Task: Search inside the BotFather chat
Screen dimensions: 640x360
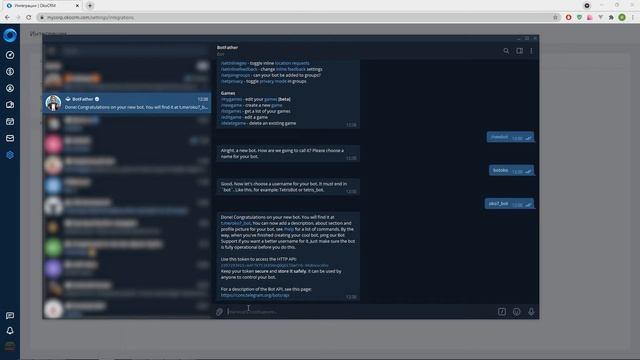Action: click(x=506, y=51)
